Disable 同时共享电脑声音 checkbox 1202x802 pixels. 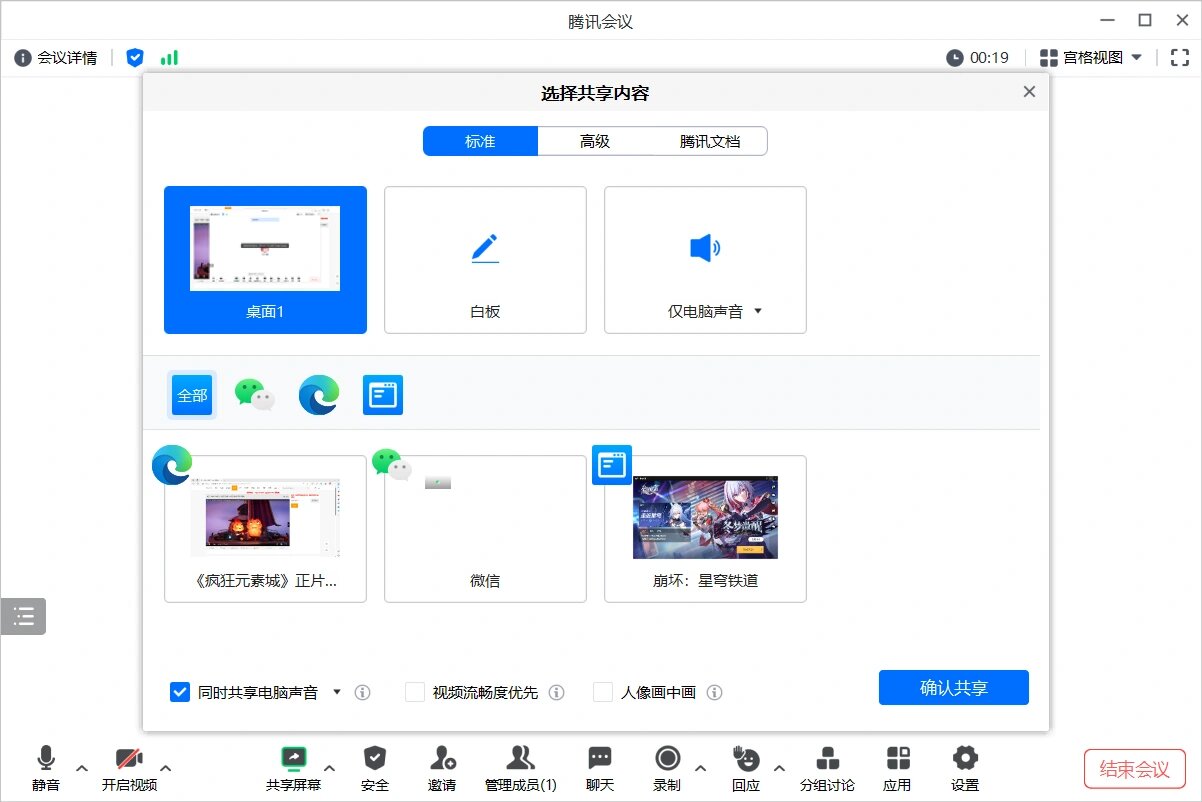180,691
